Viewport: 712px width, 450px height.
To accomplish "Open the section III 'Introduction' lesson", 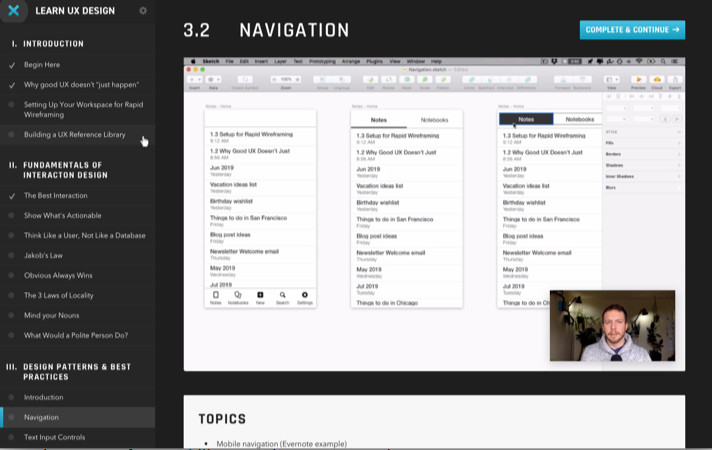I will (77, 397).
